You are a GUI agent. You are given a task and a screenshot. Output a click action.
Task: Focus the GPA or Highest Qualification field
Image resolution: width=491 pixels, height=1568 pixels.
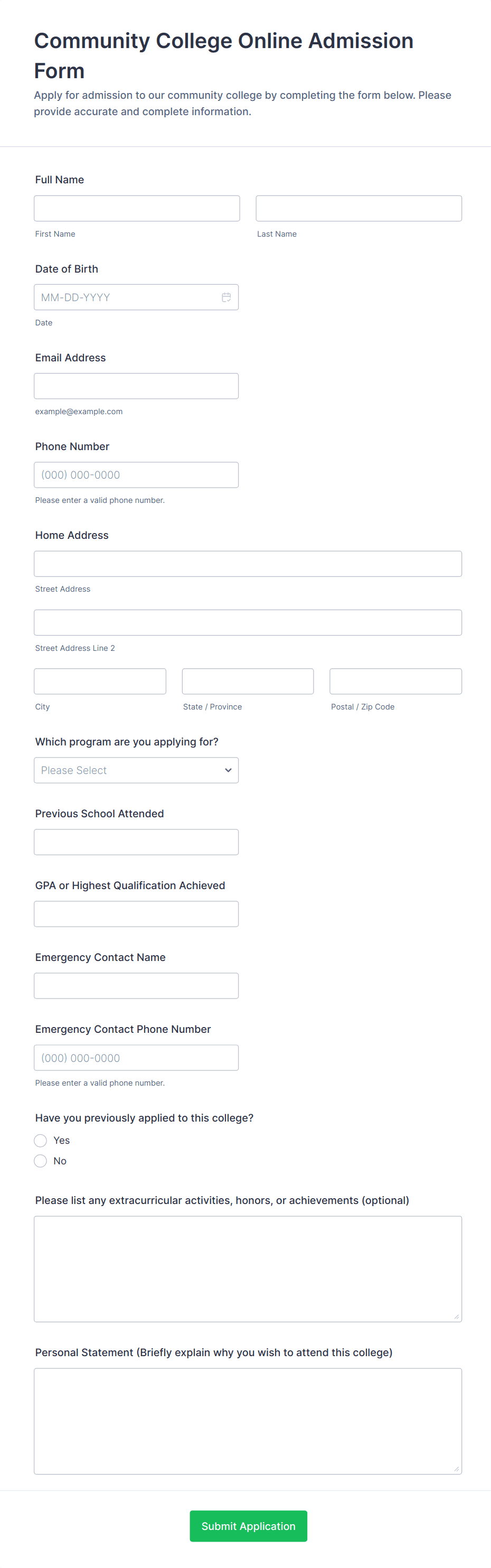(136, 913)
